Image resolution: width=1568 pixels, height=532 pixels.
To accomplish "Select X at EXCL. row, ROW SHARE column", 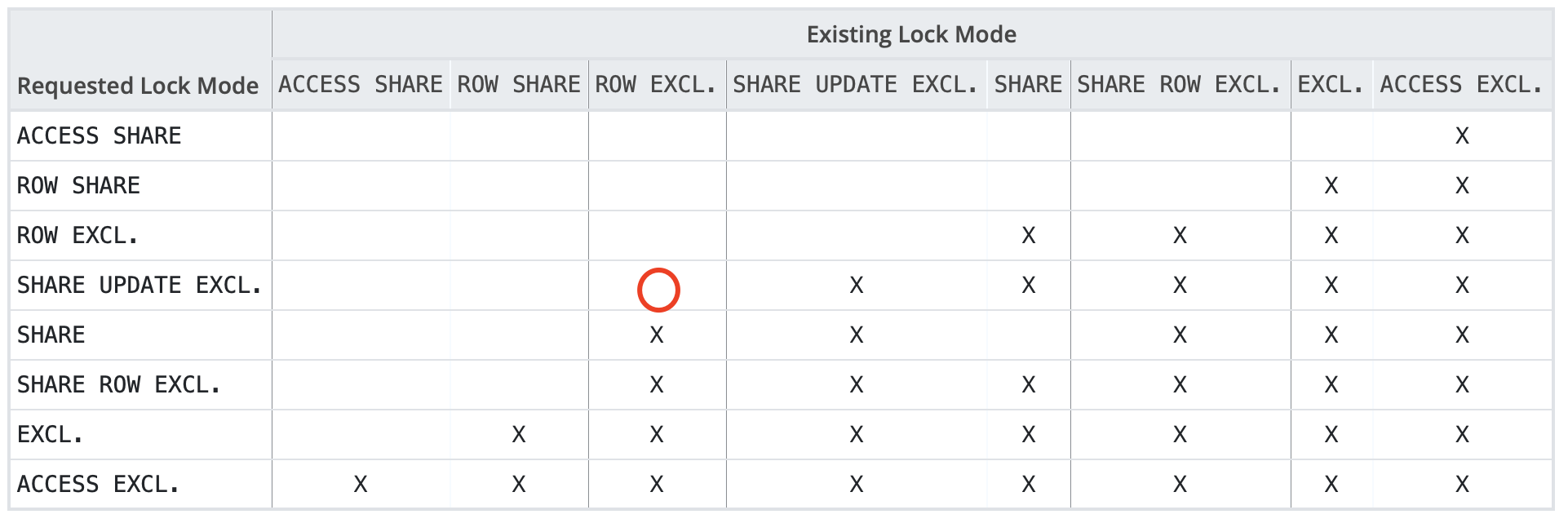I will click(x=519, y=435).
